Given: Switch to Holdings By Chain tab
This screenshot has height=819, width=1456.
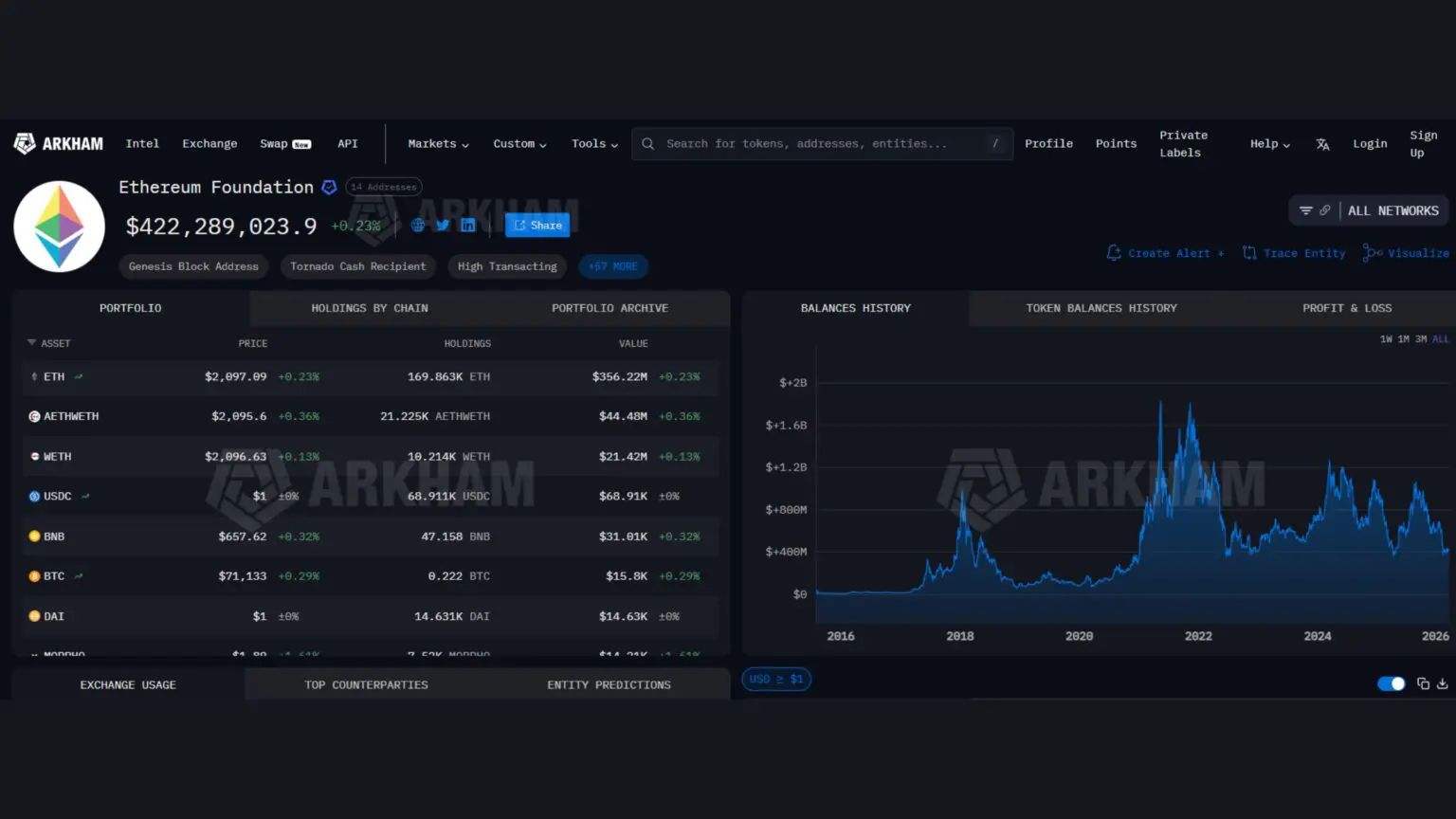Looking at the screenshot, I should (x=370, y=308).
